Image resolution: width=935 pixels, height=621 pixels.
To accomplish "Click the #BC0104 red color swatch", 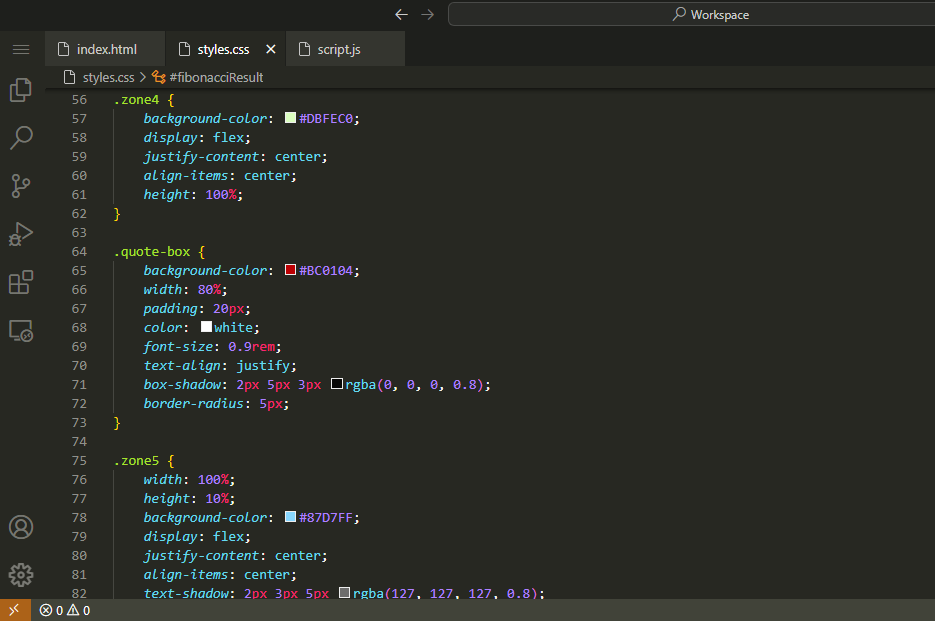I will [291, 270].
